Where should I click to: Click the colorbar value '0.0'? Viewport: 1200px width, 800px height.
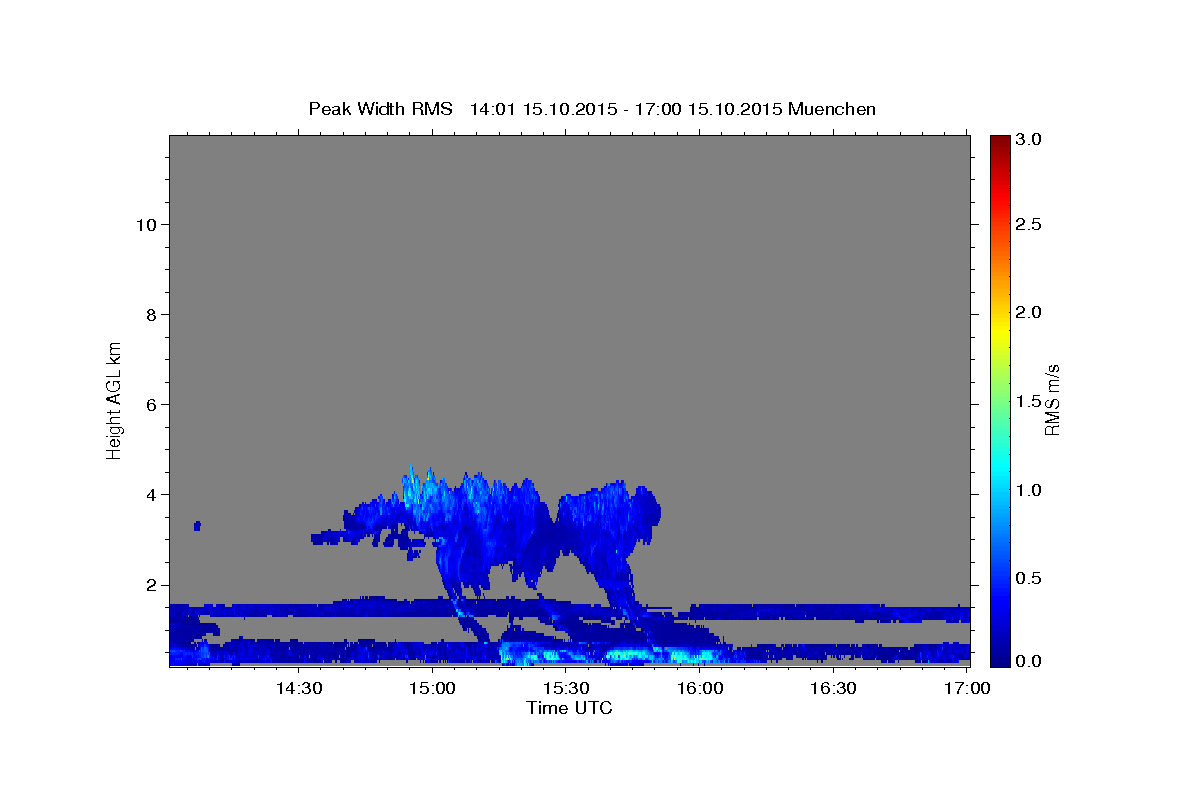[1030, 661]
